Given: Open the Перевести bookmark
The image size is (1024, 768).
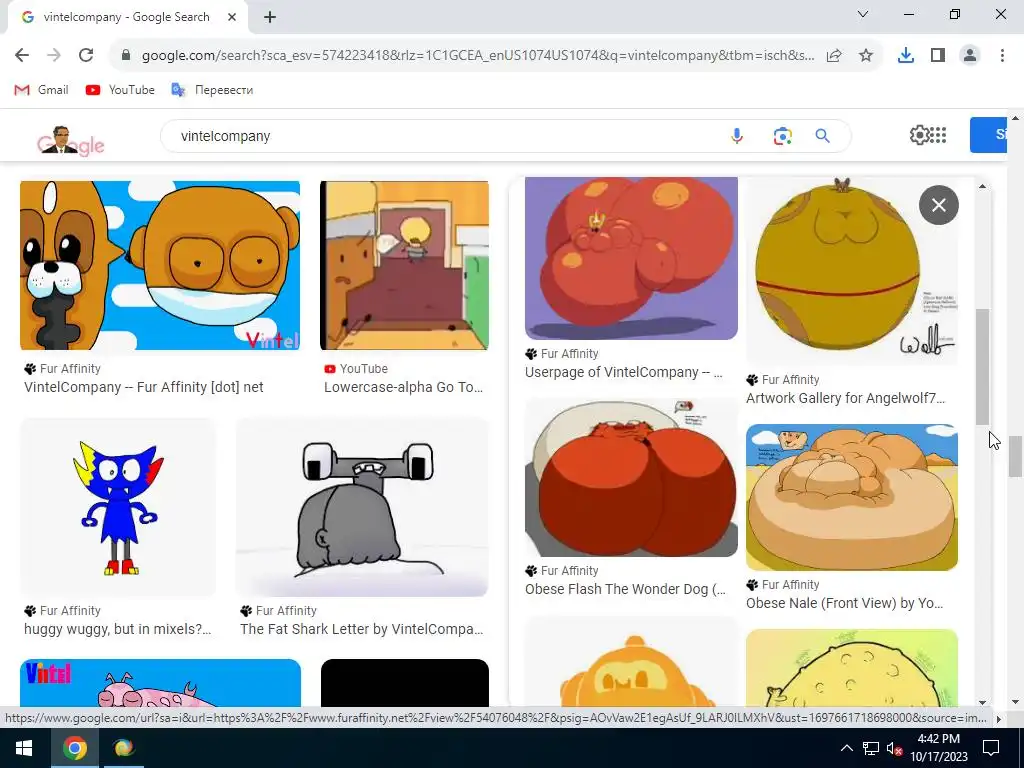Looking at the screenshot, I should 212,90.
